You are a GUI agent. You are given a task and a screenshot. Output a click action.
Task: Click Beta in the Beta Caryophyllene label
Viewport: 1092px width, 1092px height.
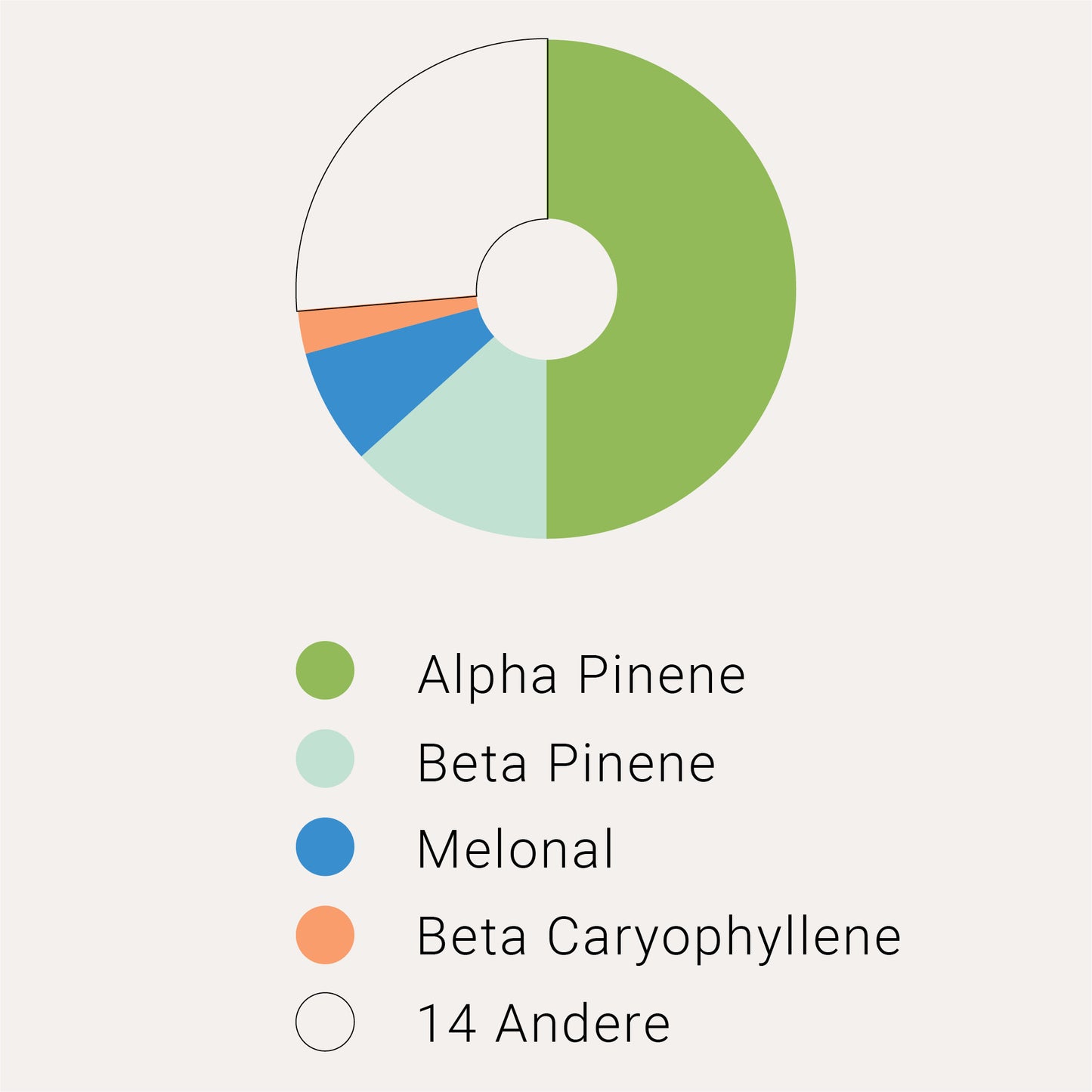point(472,937)
